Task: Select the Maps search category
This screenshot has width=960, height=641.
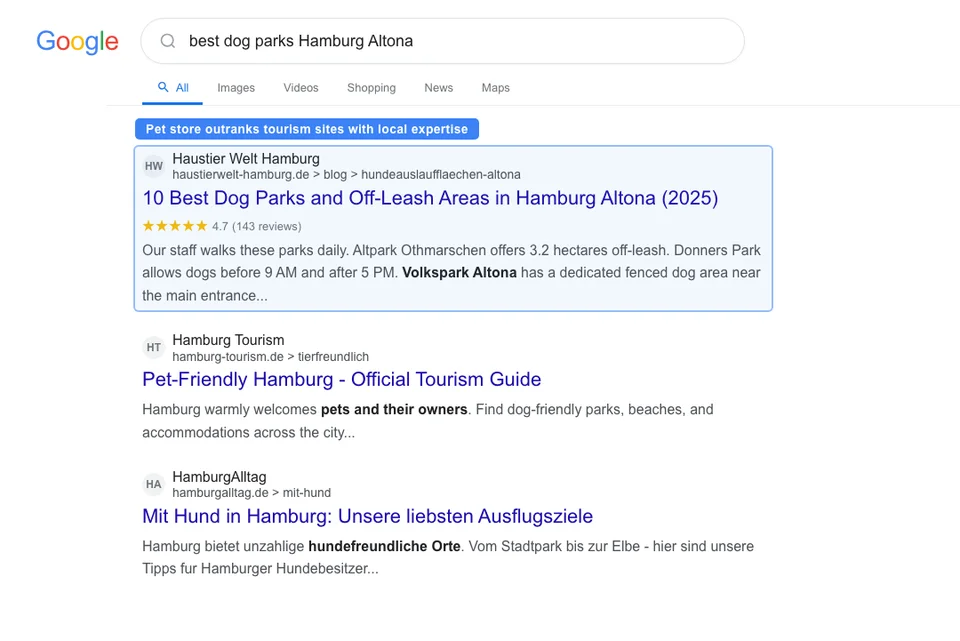Action: coord(495,88)
